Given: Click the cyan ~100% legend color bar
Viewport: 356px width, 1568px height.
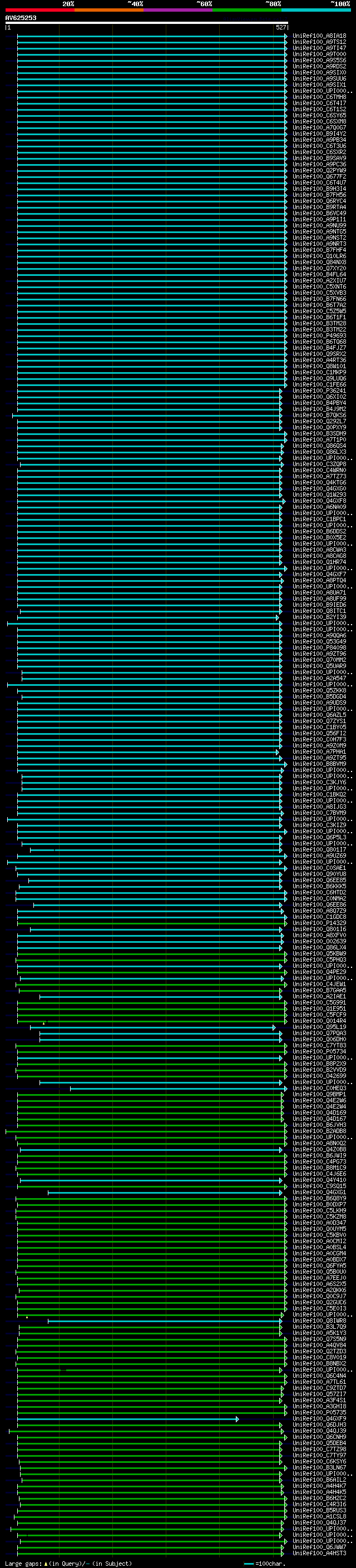Looking at the screenshot, I should pyautogui.click(x=317, y=10).
